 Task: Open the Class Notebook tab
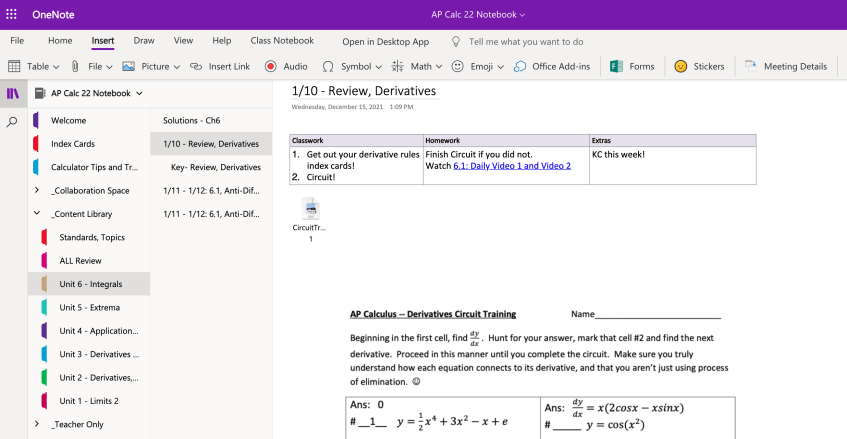(282, 41)
